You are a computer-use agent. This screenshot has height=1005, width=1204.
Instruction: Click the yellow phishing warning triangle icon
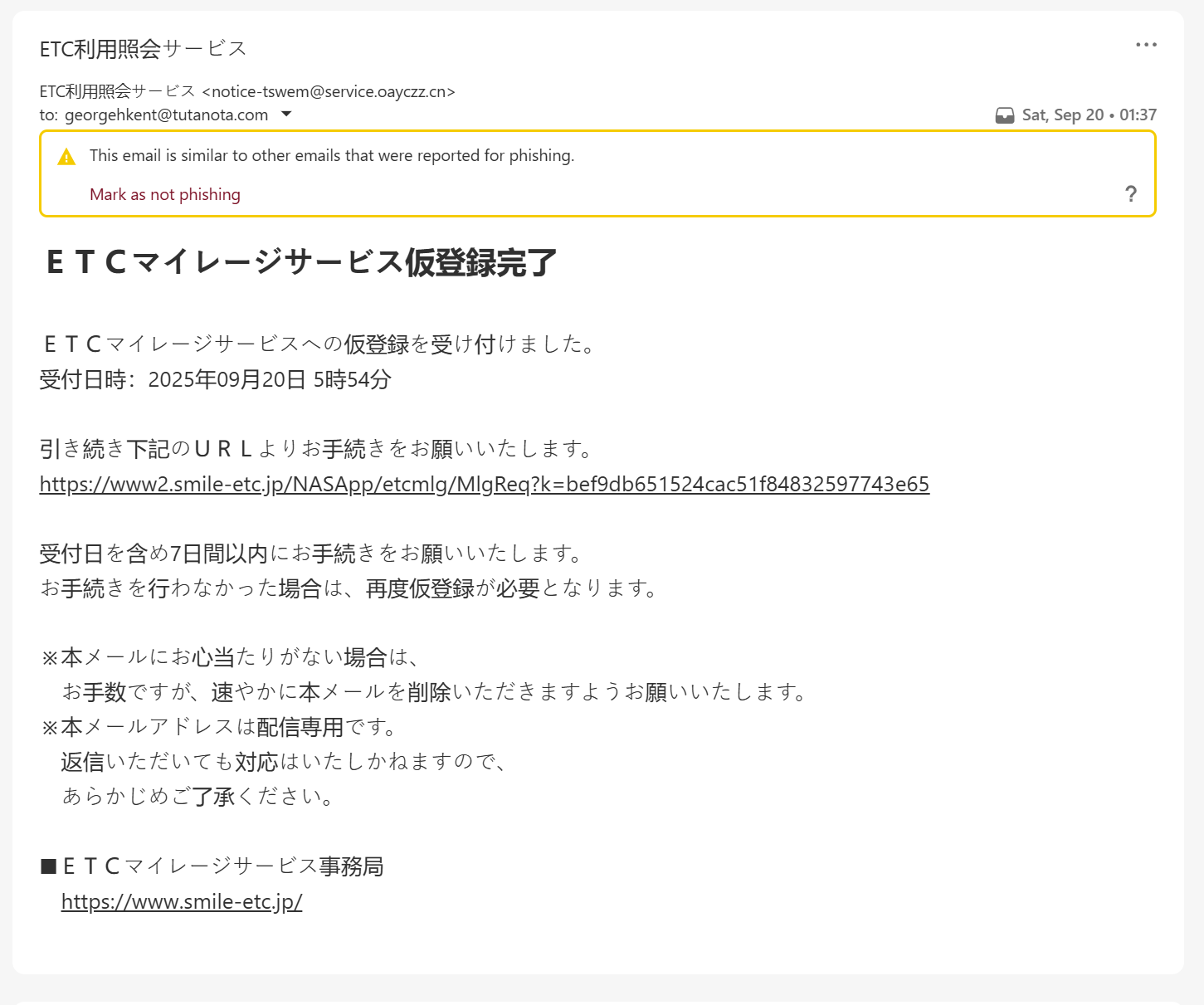[x=66, y=157]
